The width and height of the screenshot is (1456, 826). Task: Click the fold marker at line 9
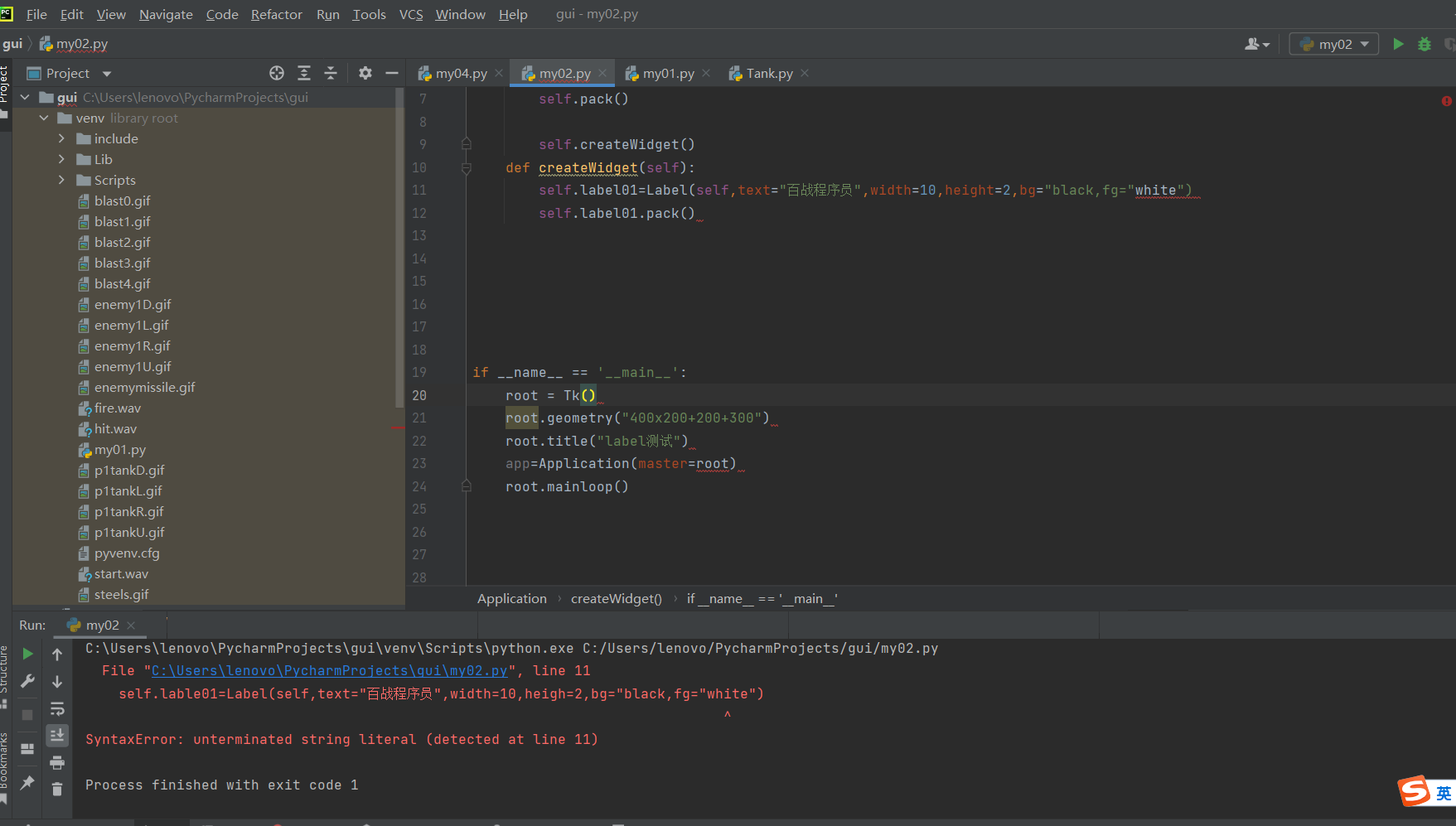pyautogui.click(x=467, y=144)
